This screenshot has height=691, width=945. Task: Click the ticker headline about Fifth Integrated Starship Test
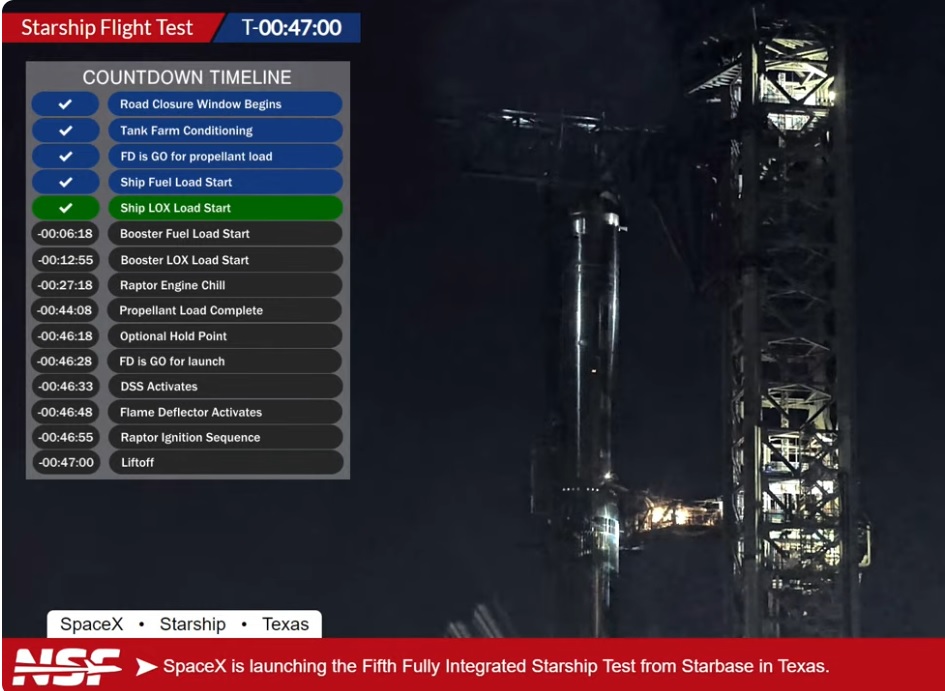[496, 666]
